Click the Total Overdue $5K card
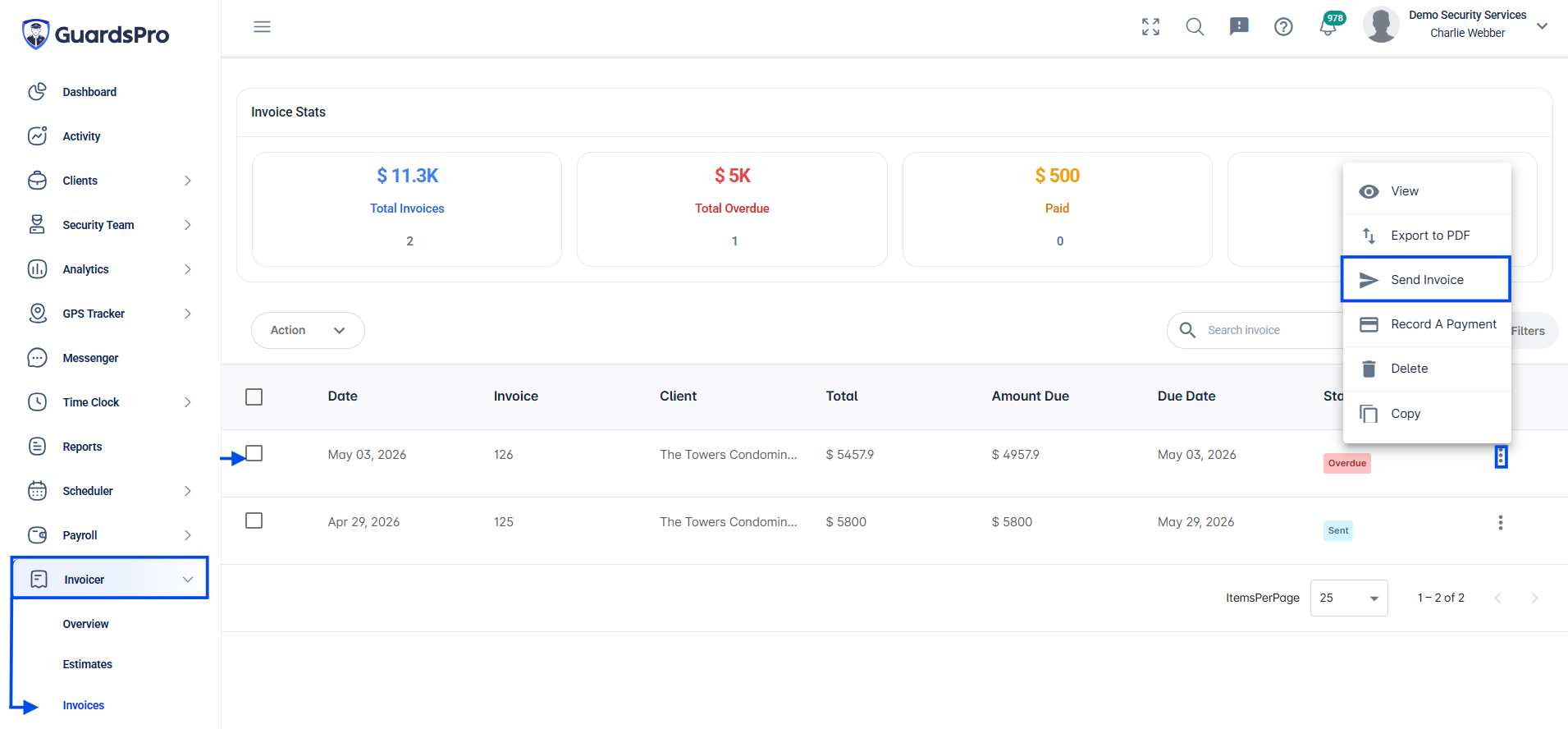 732,209
